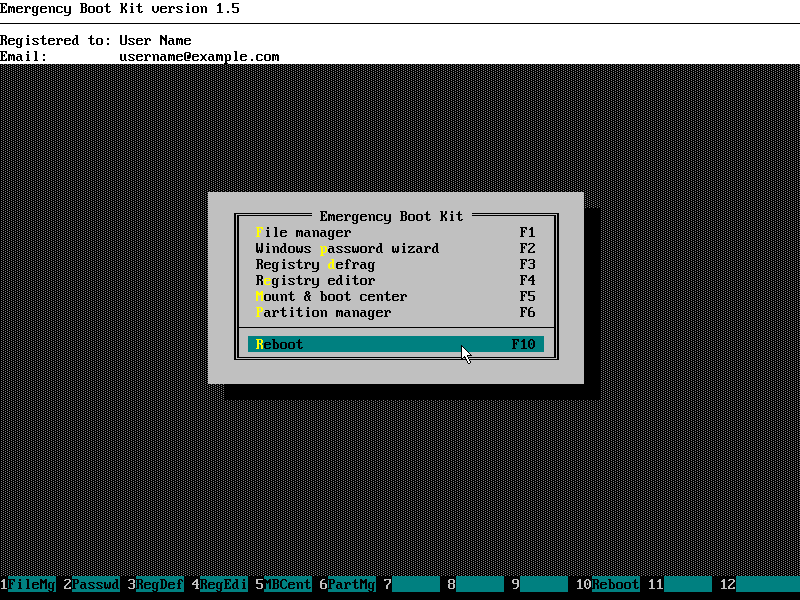Viewport: 800px width, 600px height.
Task: Click the Emergency Boot Kit dialog title
Action: point(391,216)
